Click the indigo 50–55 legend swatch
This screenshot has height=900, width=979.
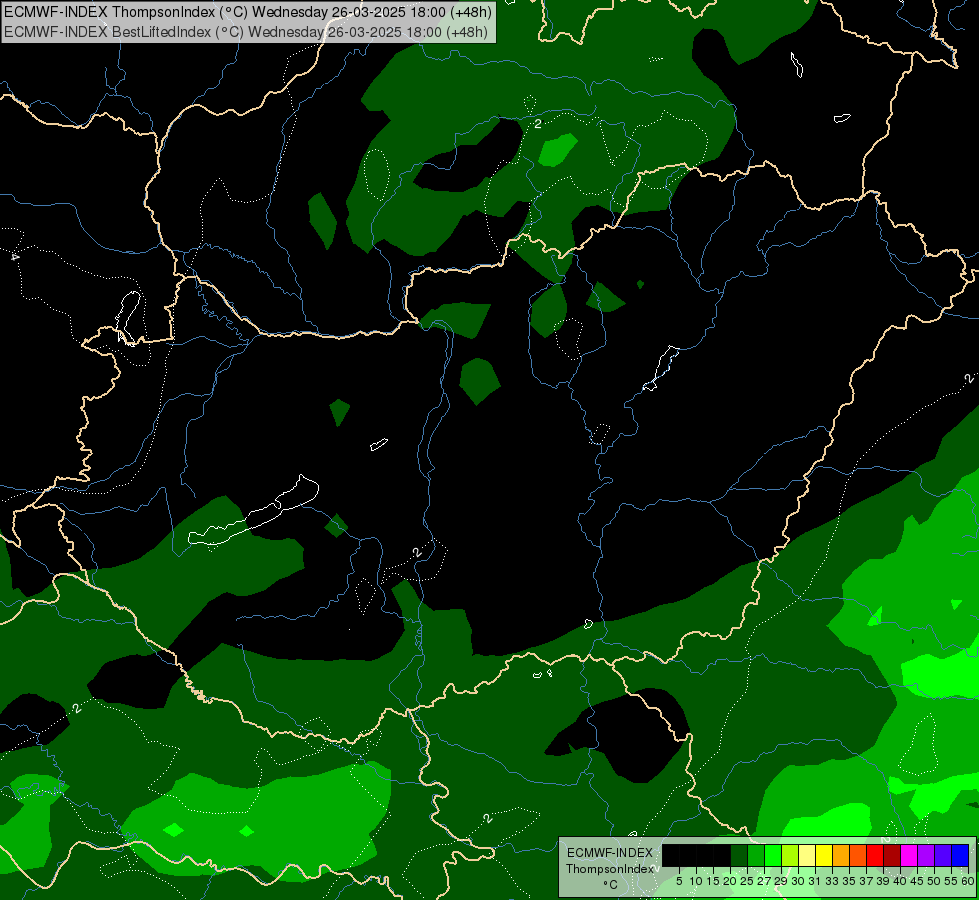943,855
